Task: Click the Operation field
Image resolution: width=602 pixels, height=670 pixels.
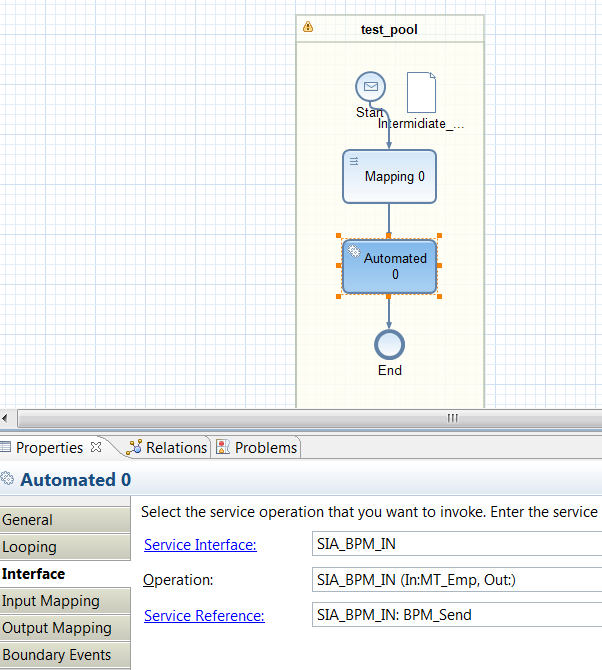Action: pyautogui.click(x=457, y=579)
